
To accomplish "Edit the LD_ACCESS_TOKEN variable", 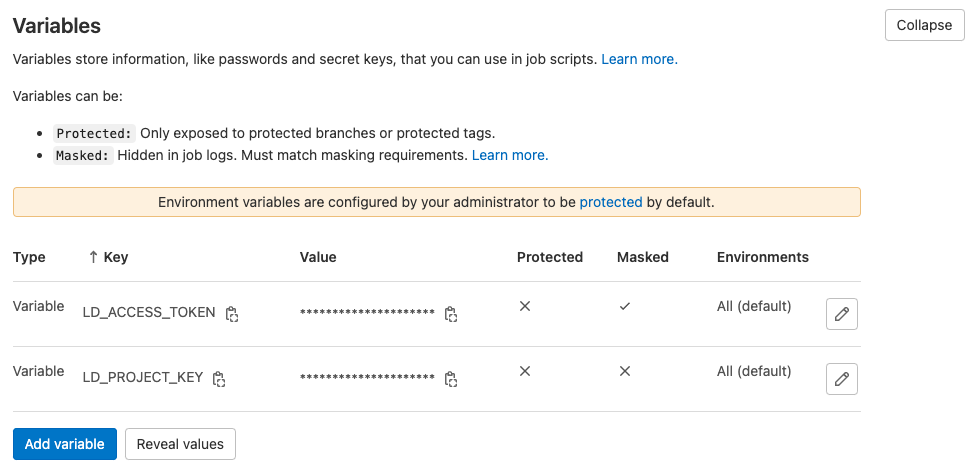I will 842,314.
